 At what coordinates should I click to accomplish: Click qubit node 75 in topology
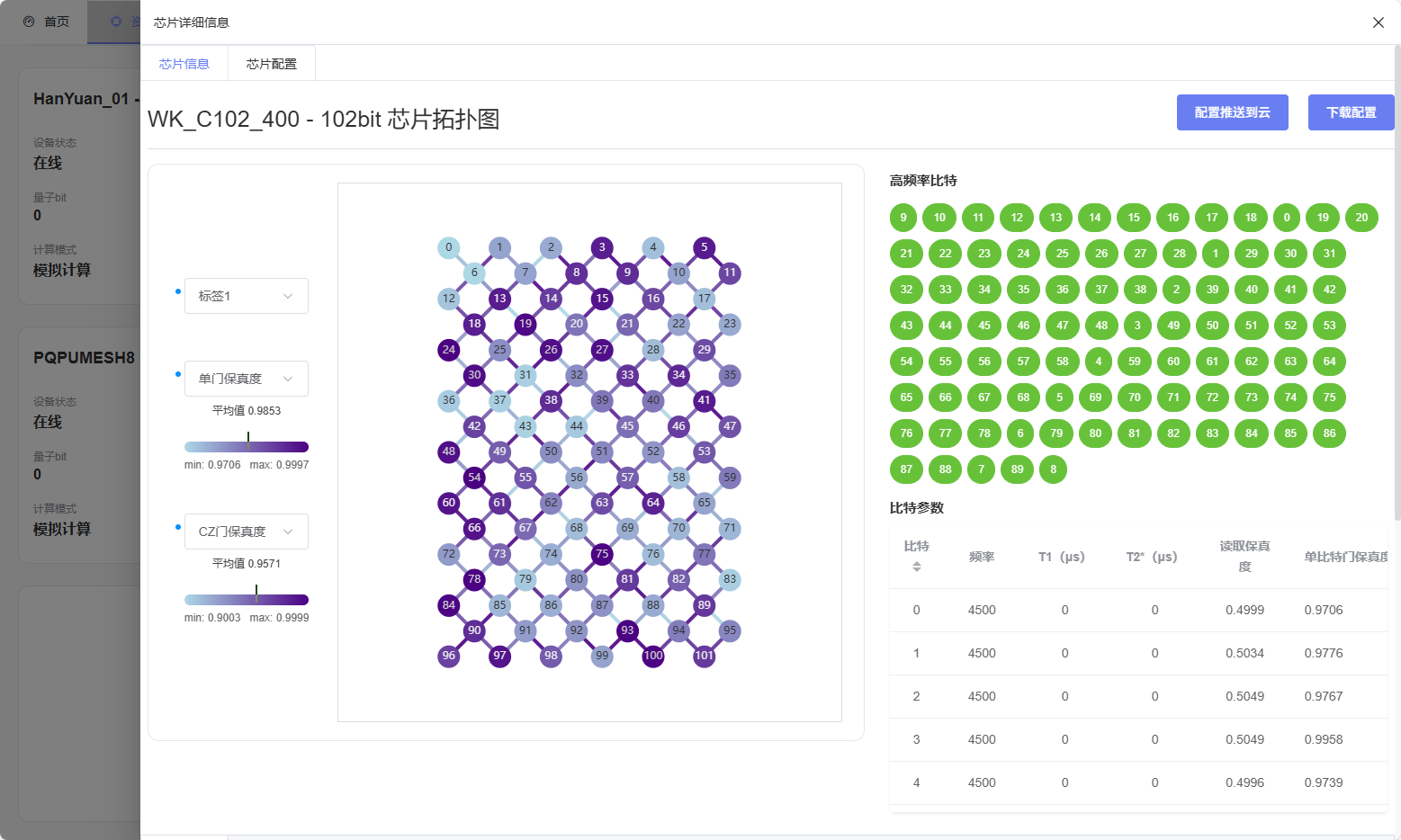point(602,554)
